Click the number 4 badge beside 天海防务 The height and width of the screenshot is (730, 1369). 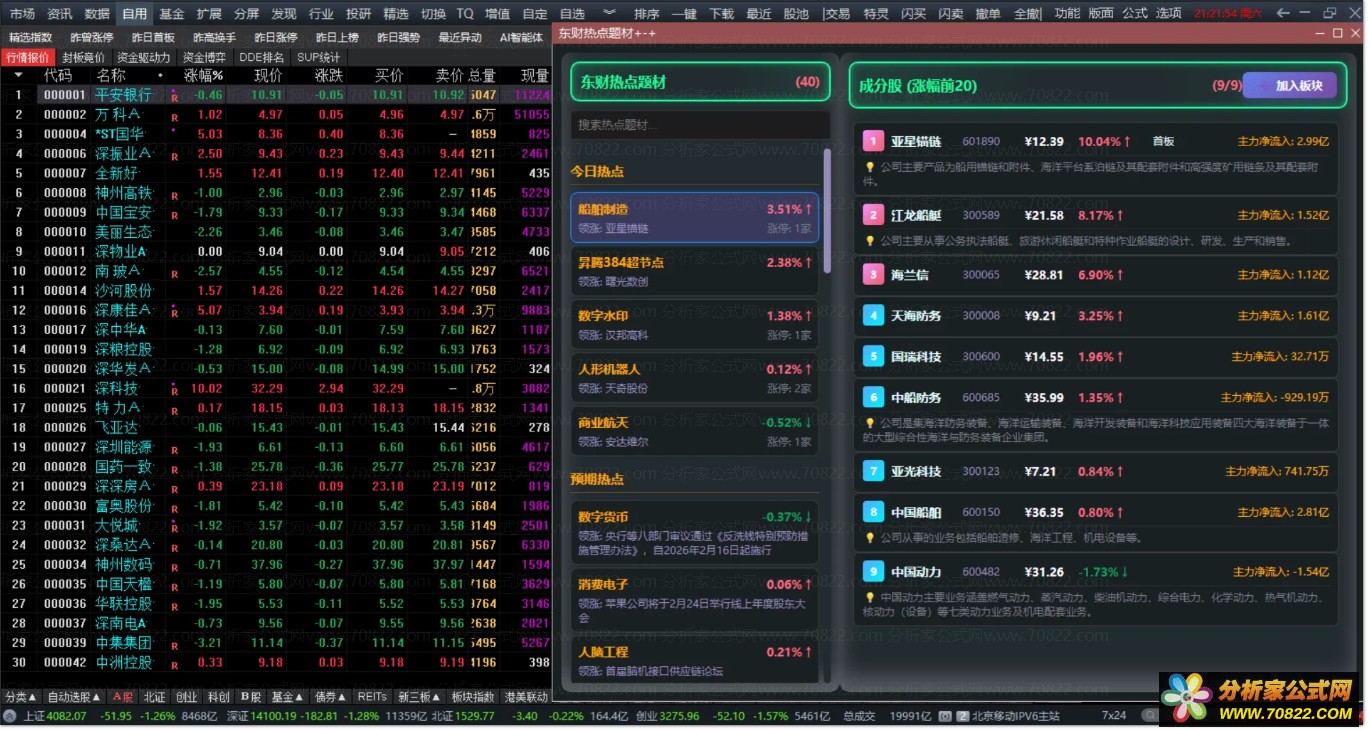[x=873, y=315]
